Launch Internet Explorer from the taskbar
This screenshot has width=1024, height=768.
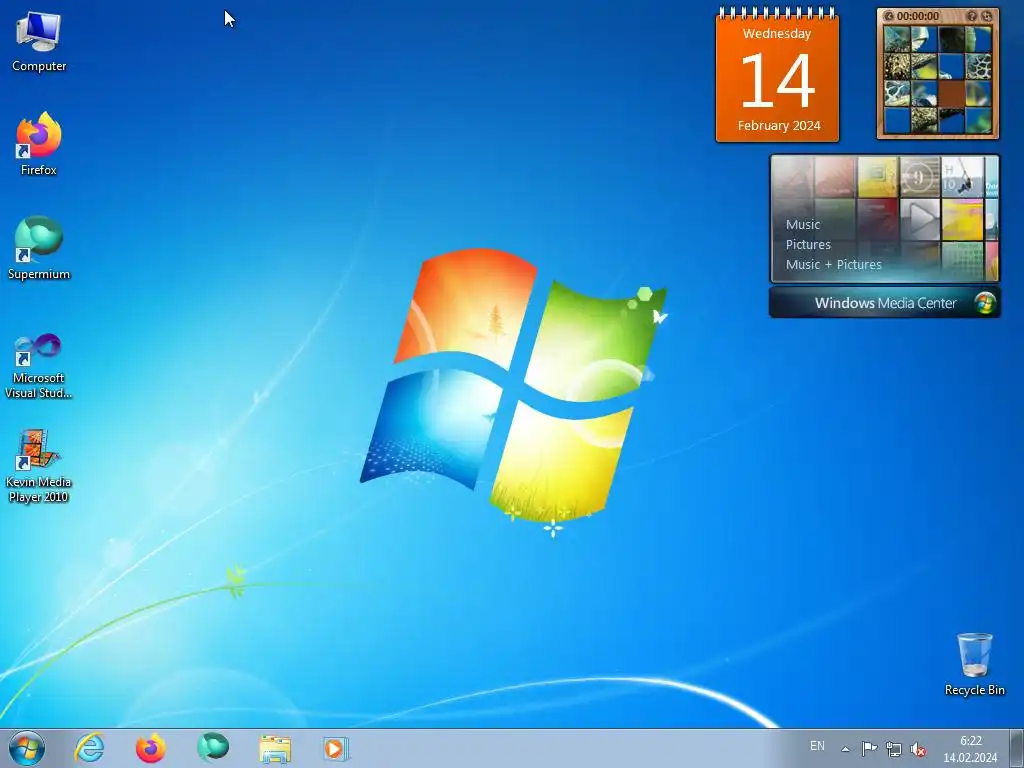click(89, 748)
